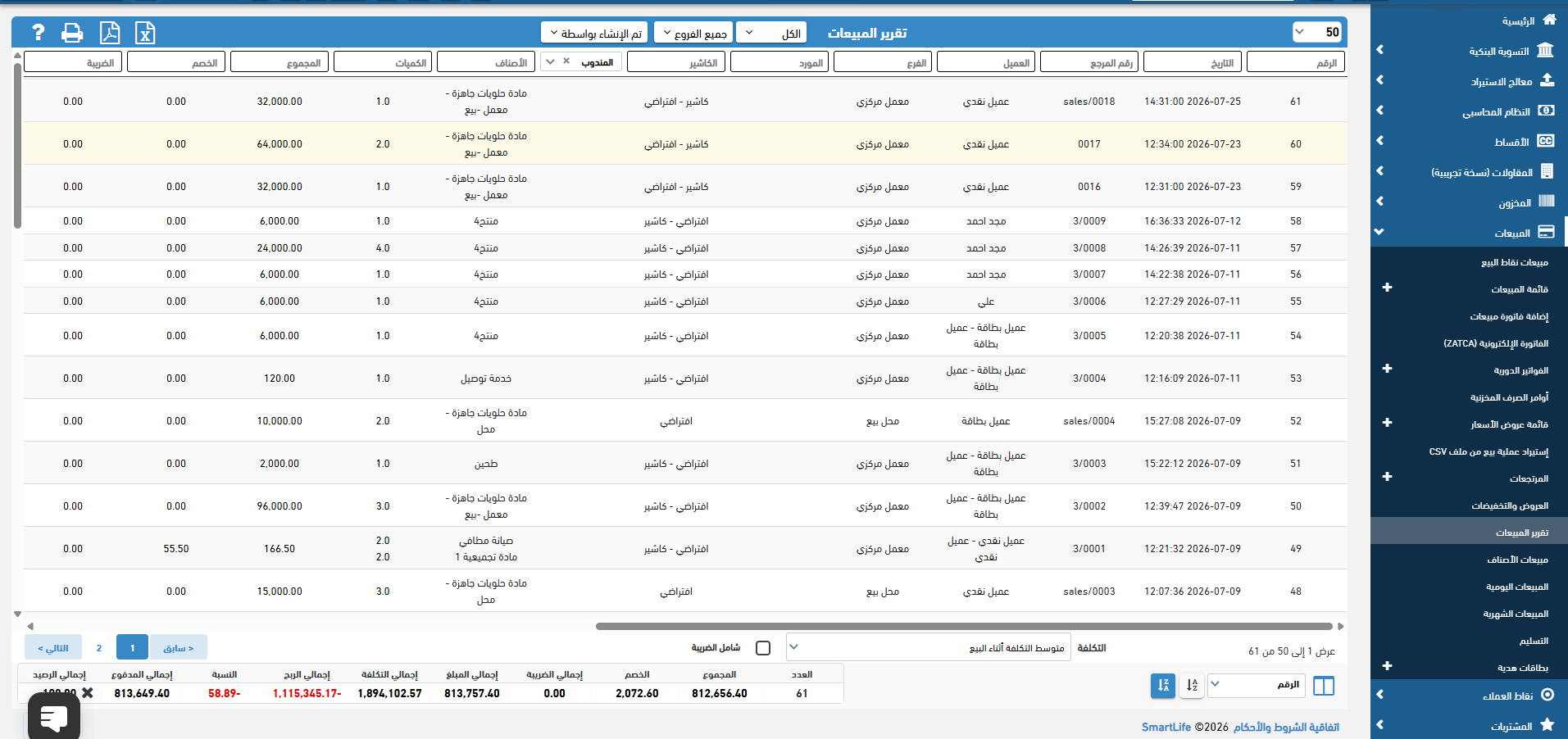This screenshot has height=739, width=1568.
Task: Open أوامر الصرف المخزنية menu item
Action: pos(1510,397)
